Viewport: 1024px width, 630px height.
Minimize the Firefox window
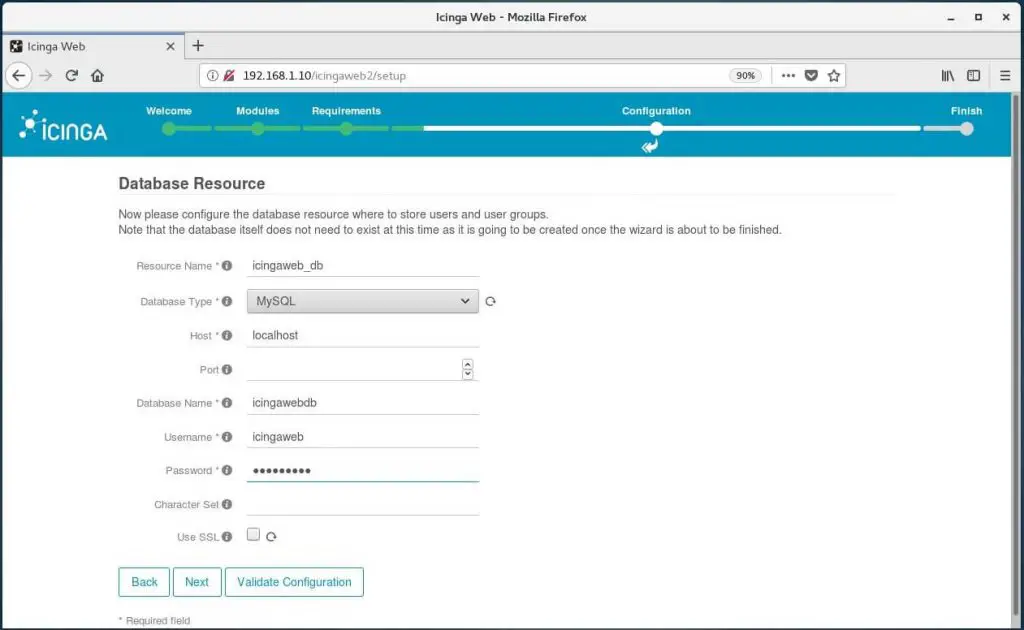(x=951, y=18)
